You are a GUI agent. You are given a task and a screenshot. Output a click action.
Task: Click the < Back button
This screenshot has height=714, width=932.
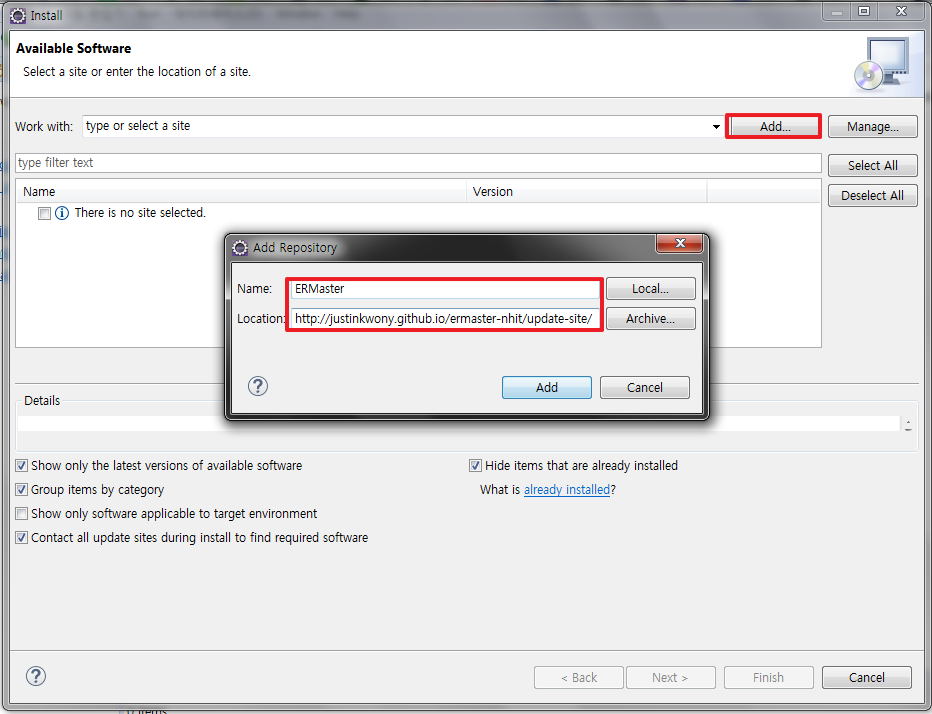pyautogui.click(x=578, y=677)
